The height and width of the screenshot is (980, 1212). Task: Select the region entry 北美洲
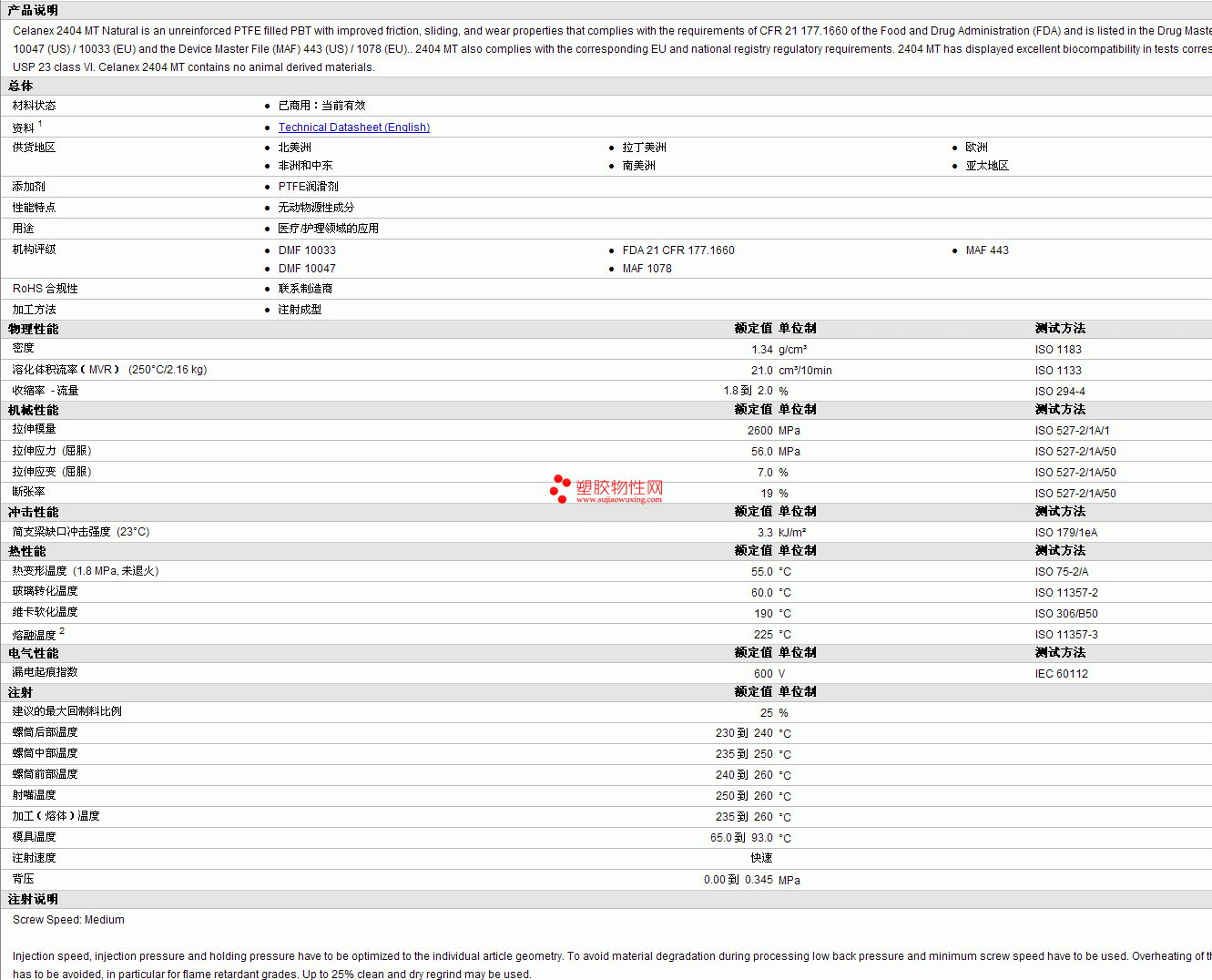[295, 148]
